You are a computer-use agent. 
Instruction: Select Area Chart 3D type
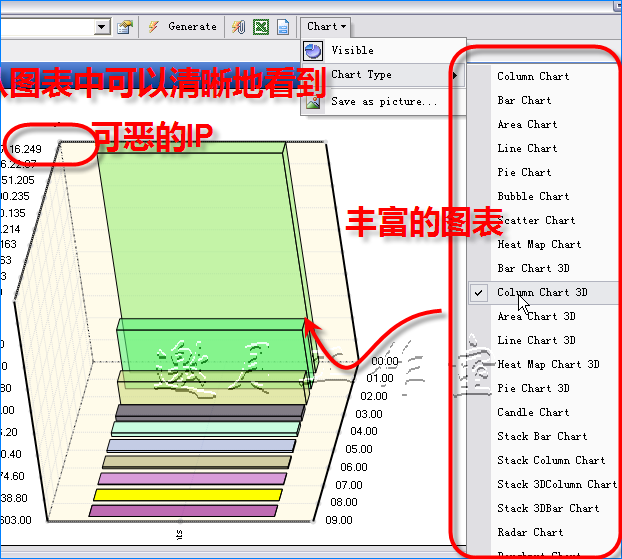click(536, 316)
